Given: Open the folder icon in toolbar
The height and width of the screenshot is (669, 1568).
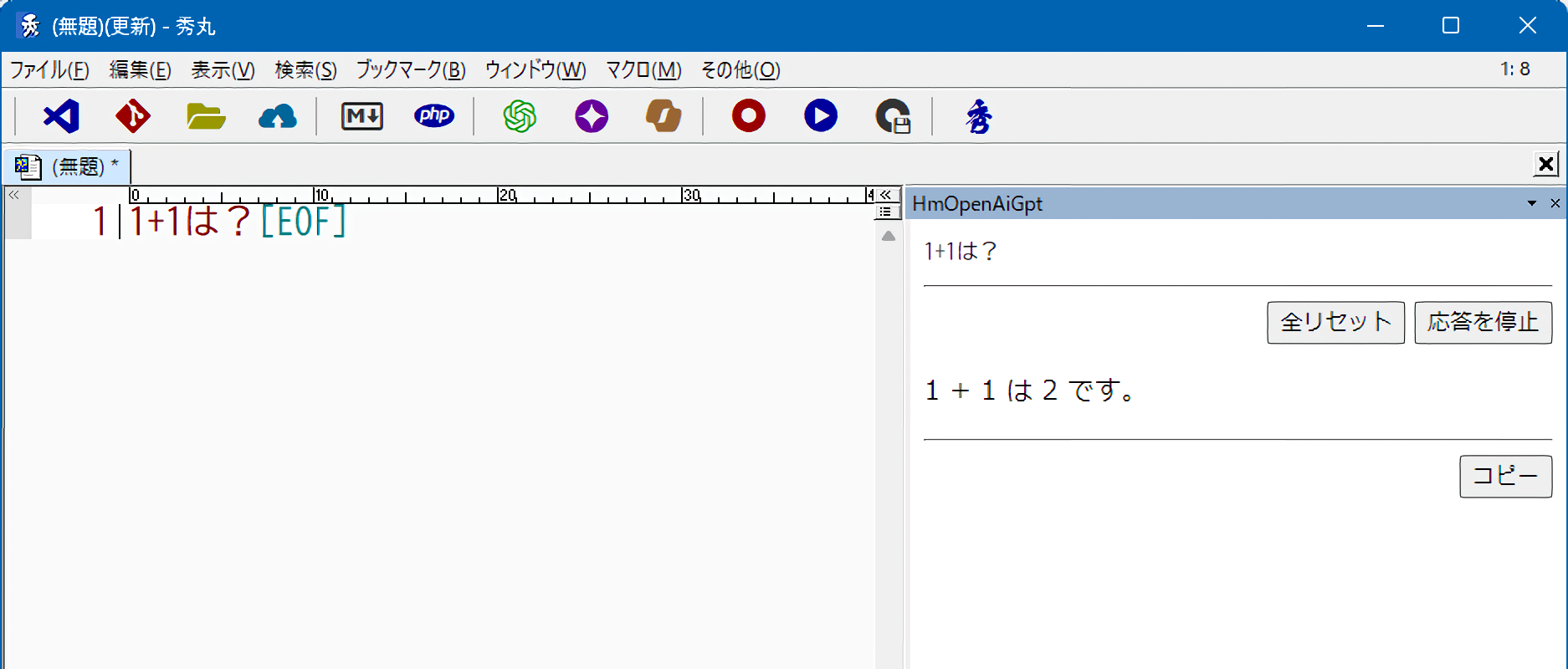Looking at the screenshot, I should click(x=206, y=116).
